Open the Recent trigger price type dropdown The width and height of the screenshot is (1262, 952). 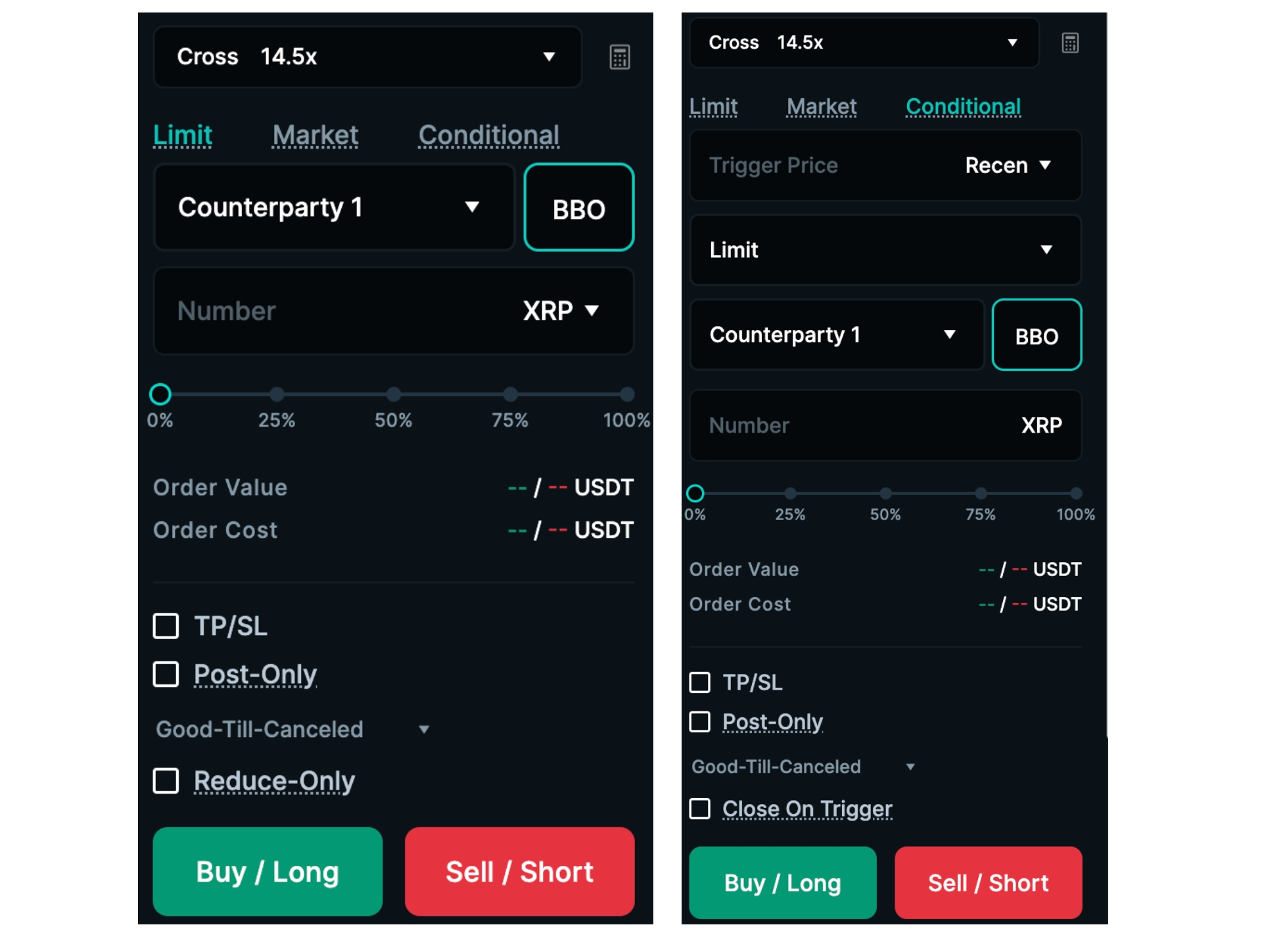1007,165
